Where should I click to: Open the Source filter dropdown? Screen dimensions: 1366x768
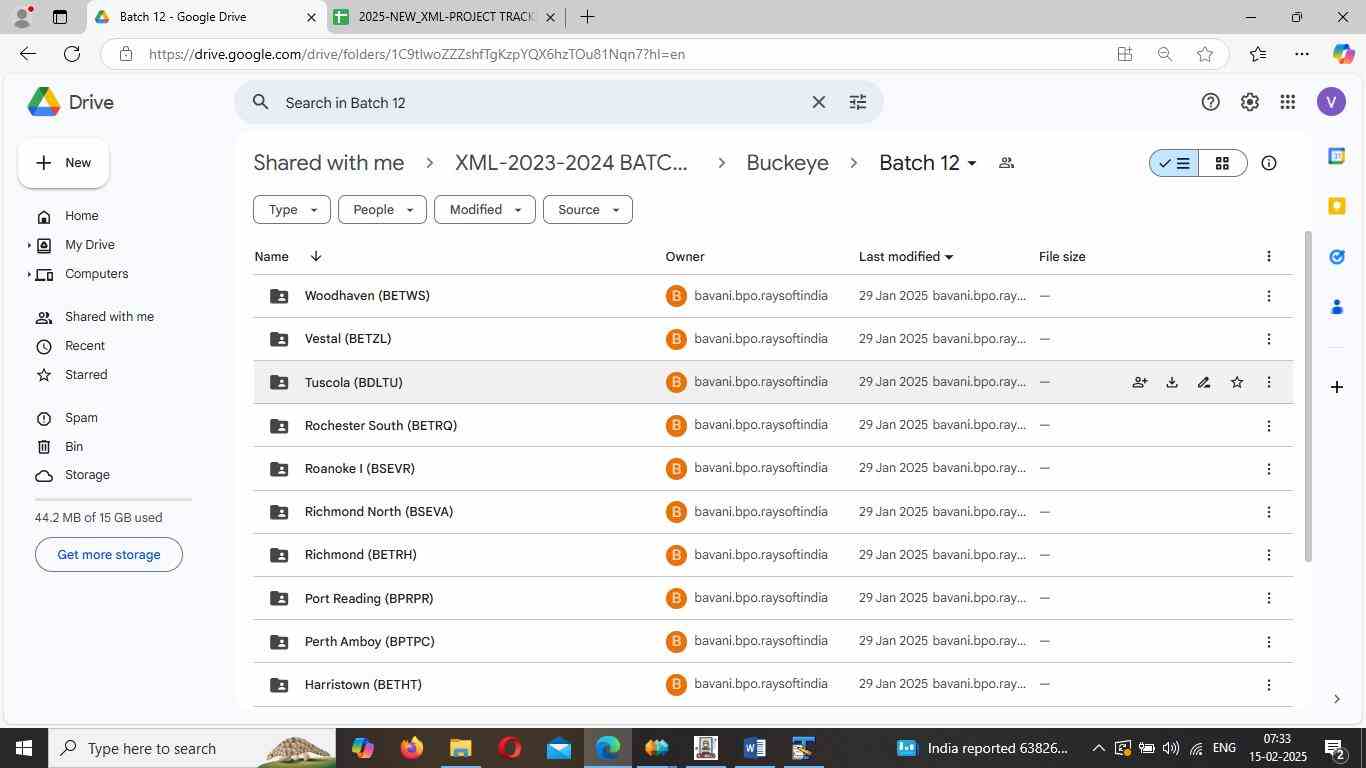point(587,210)
